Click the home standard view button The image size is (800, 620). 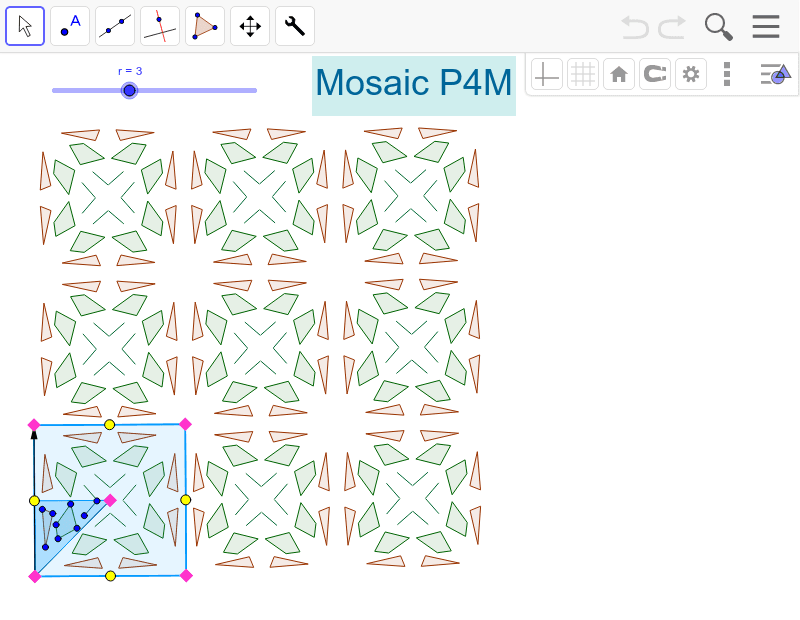[619, 75]
